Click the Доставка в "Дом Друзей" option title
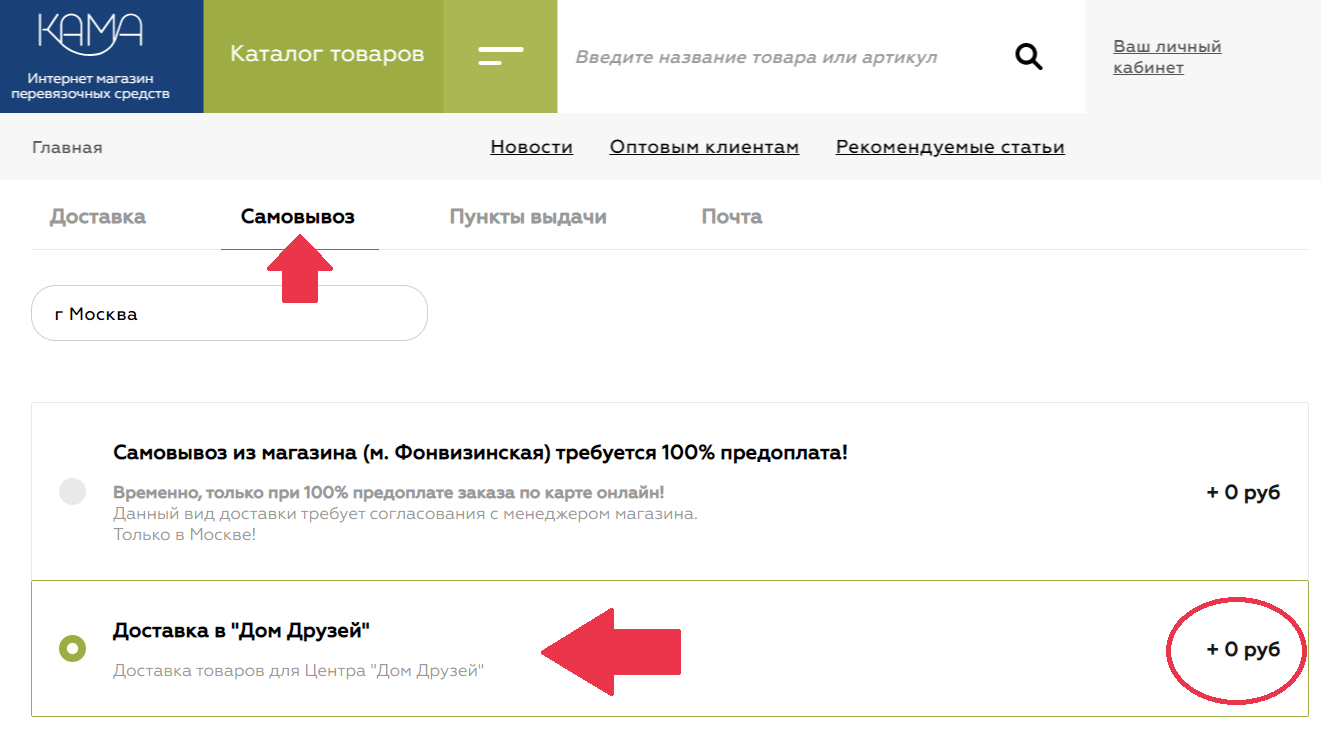This screenshot has height=731, width=1321. click(x=241, y=631)
